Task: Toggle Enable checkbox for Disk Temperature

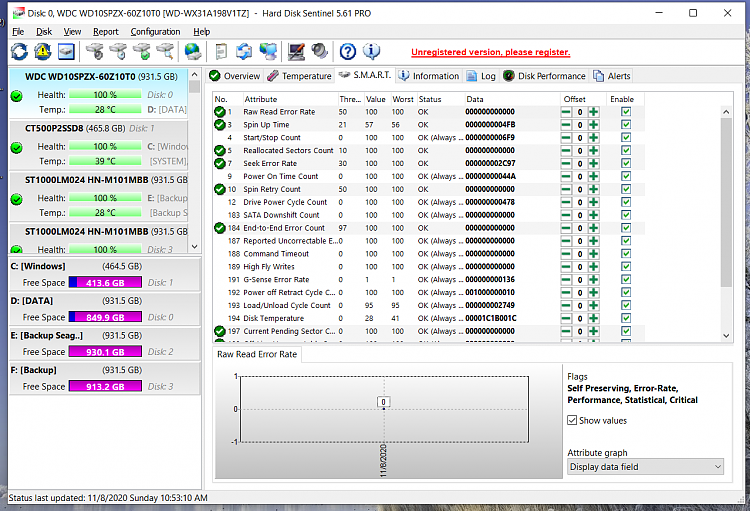Action: tap(626, 318)
